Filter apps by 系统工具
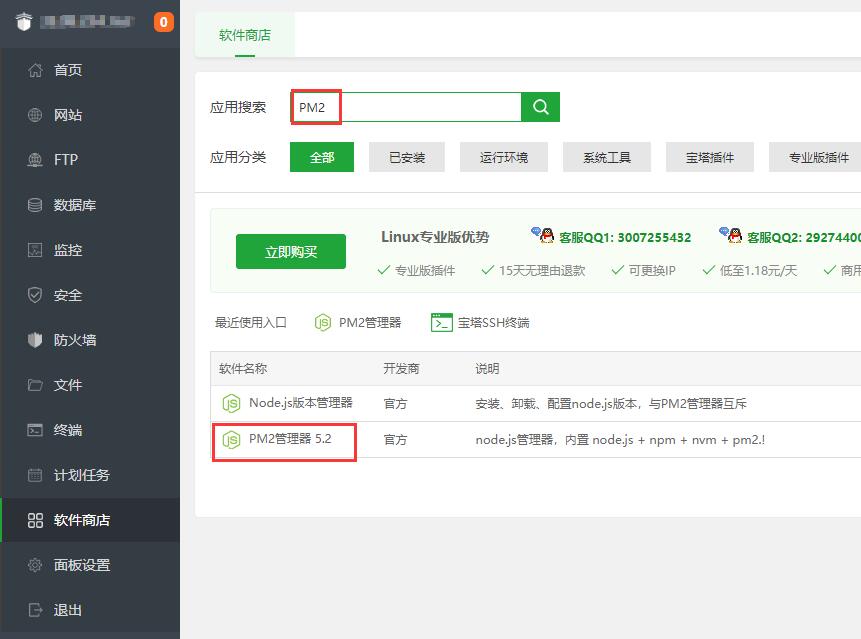Image resolution: width=861 pixels, height=639 pixels. click(607, 157)
